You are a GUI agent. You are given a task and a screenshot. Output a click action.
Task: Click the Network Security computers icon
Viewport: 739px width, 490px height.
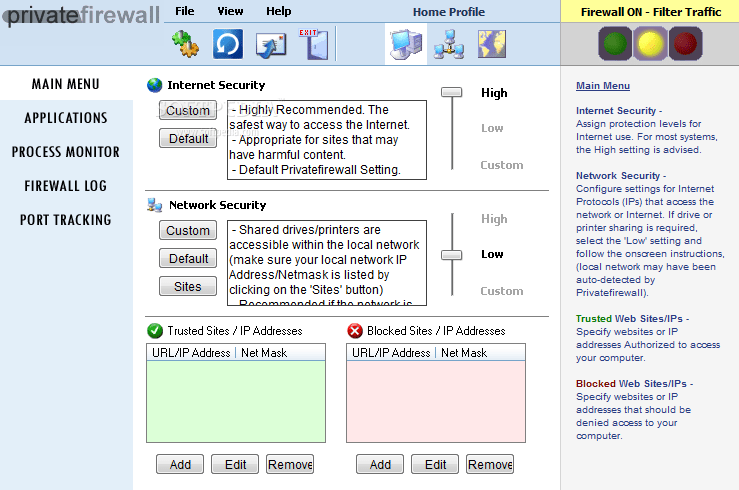click(x=155, y=205)
